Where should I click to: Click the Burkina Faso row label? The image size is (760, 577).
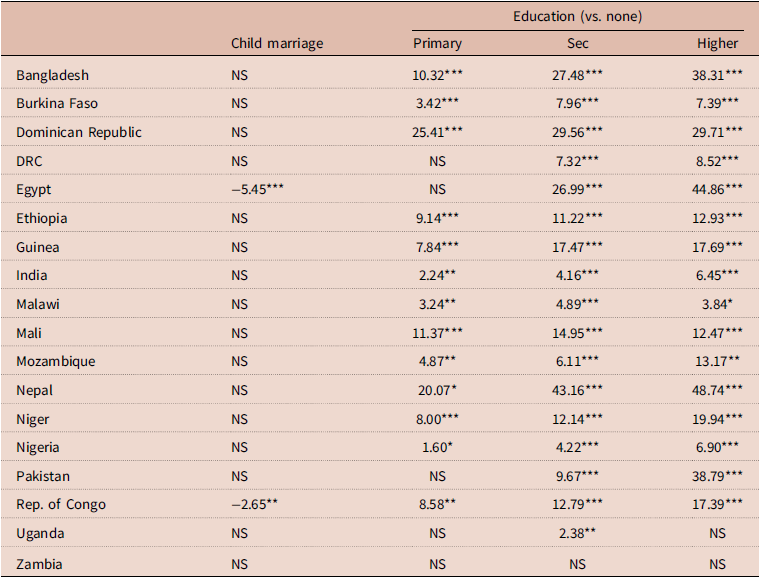57,104
